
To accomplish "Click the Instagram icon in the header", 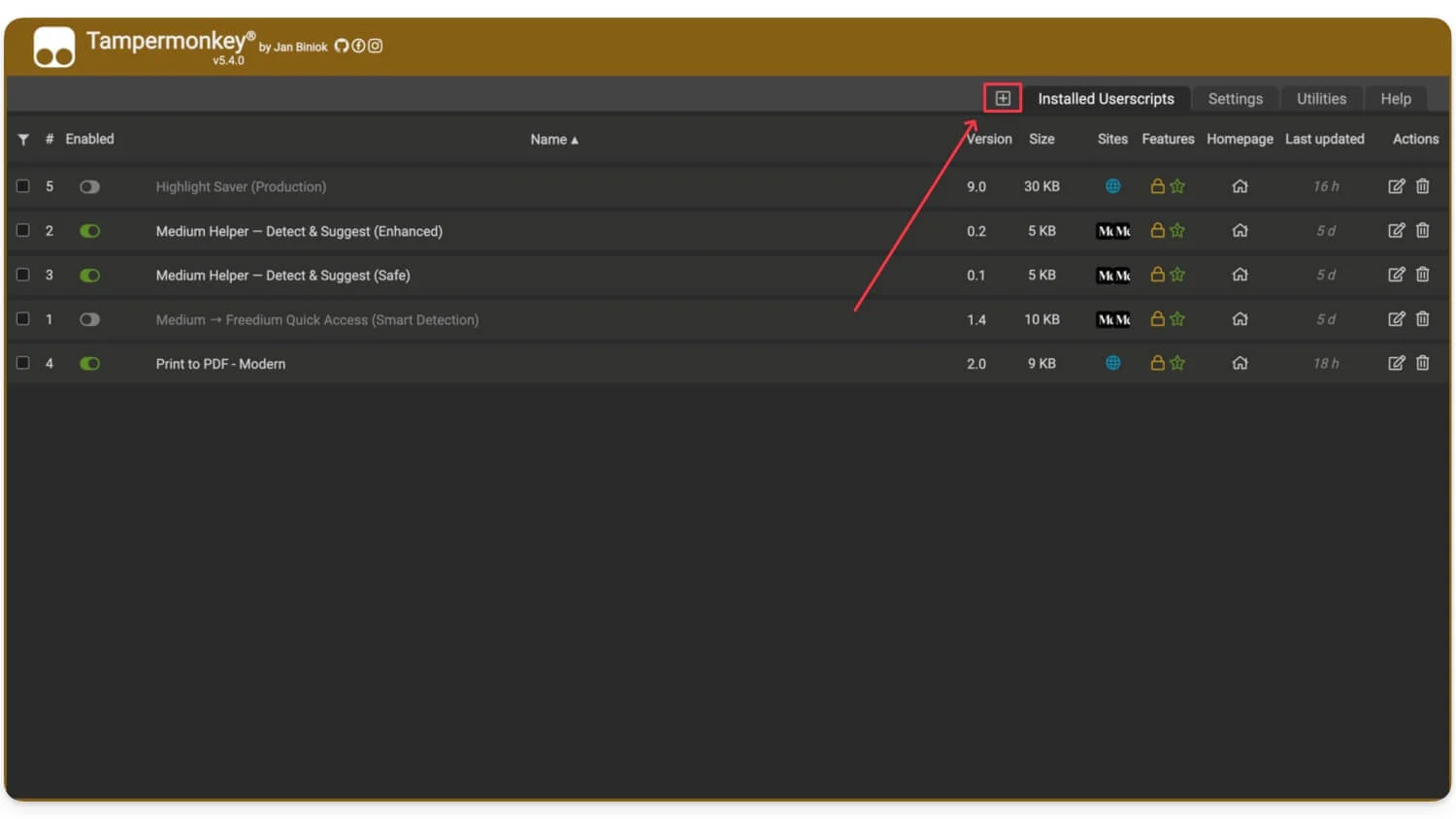I will click(376, 46).
